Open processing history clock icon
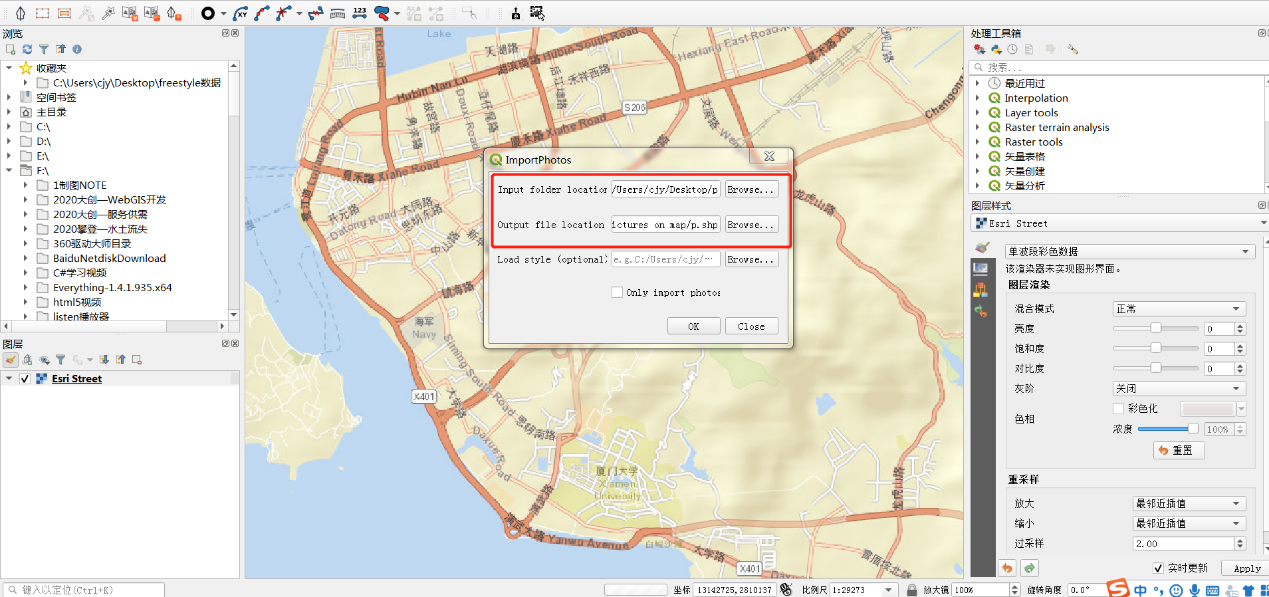The width and height of the screenshot is (1269, 597). coord(1013,49)
